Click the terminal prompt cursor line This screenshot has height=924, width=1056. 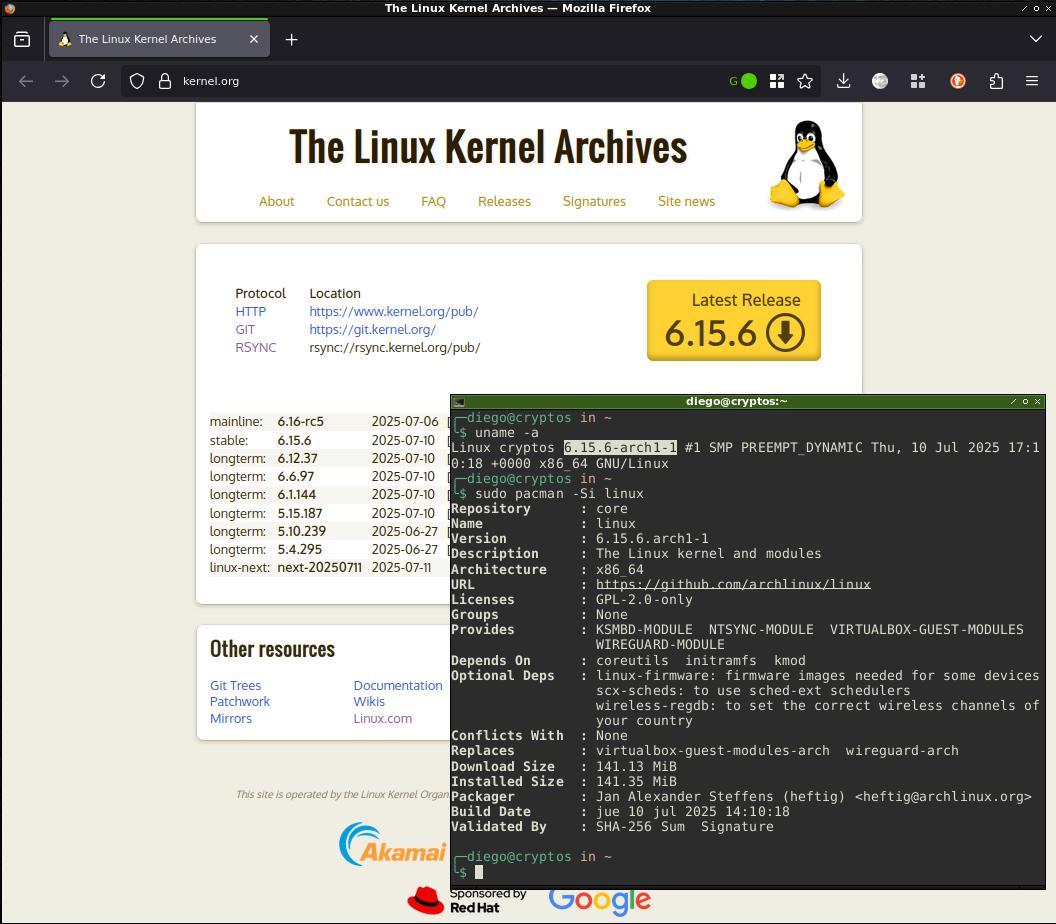(x=479, y=872)
